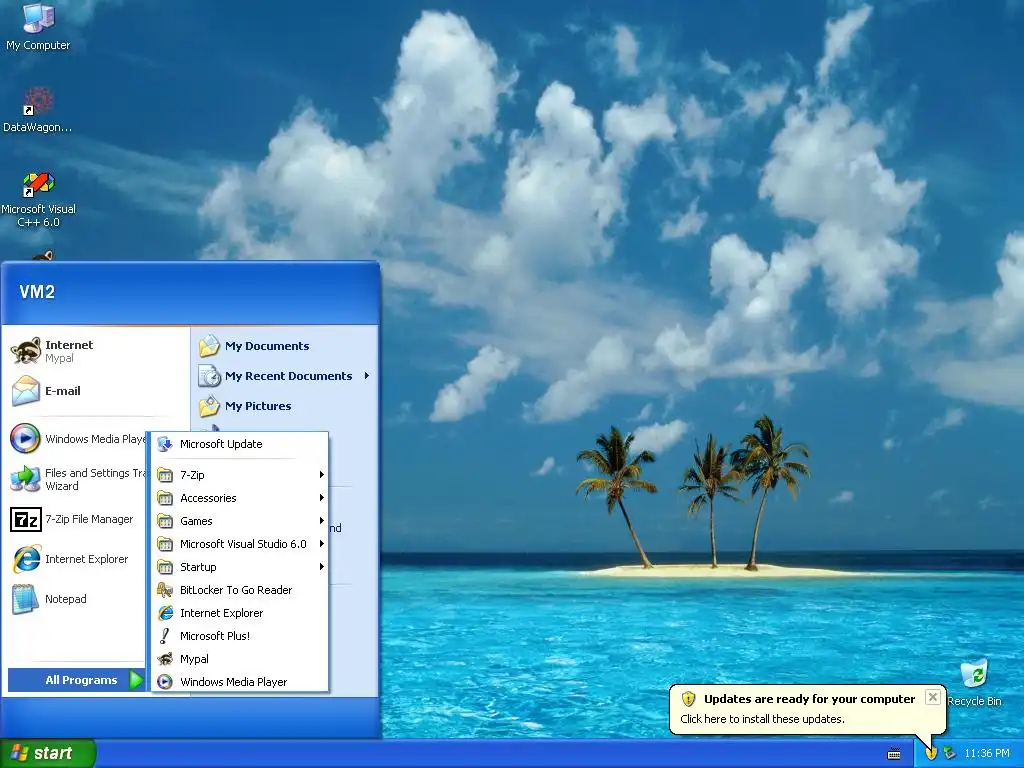Click 'Click here to install these updates'
The image size is (1024, 768).
(x=762, y=719)
